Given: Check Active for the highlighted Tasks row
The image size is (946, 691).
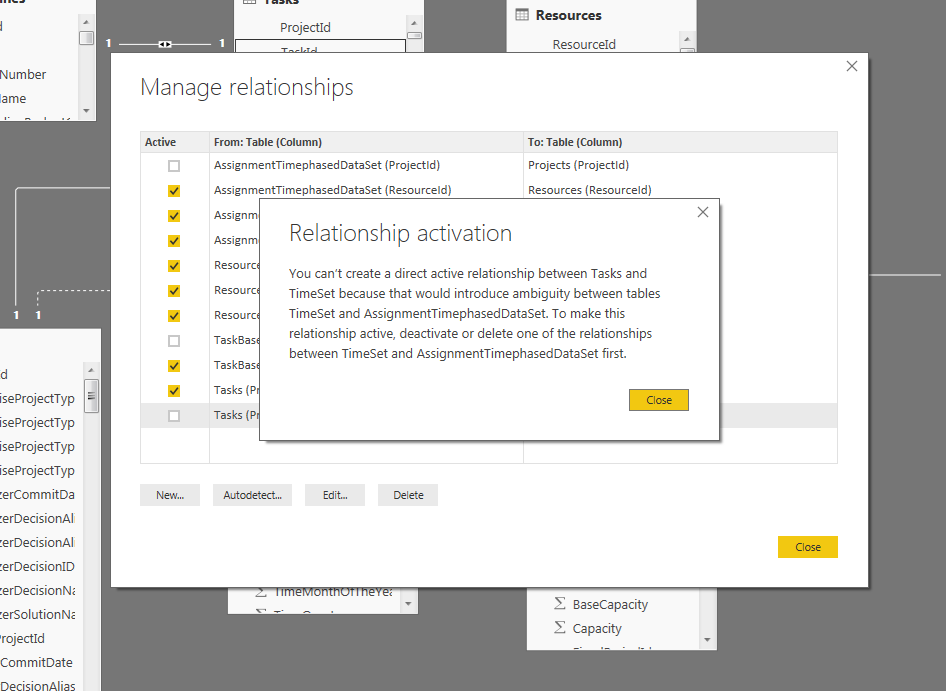Looking at the screenshot, I should point(174,416).
